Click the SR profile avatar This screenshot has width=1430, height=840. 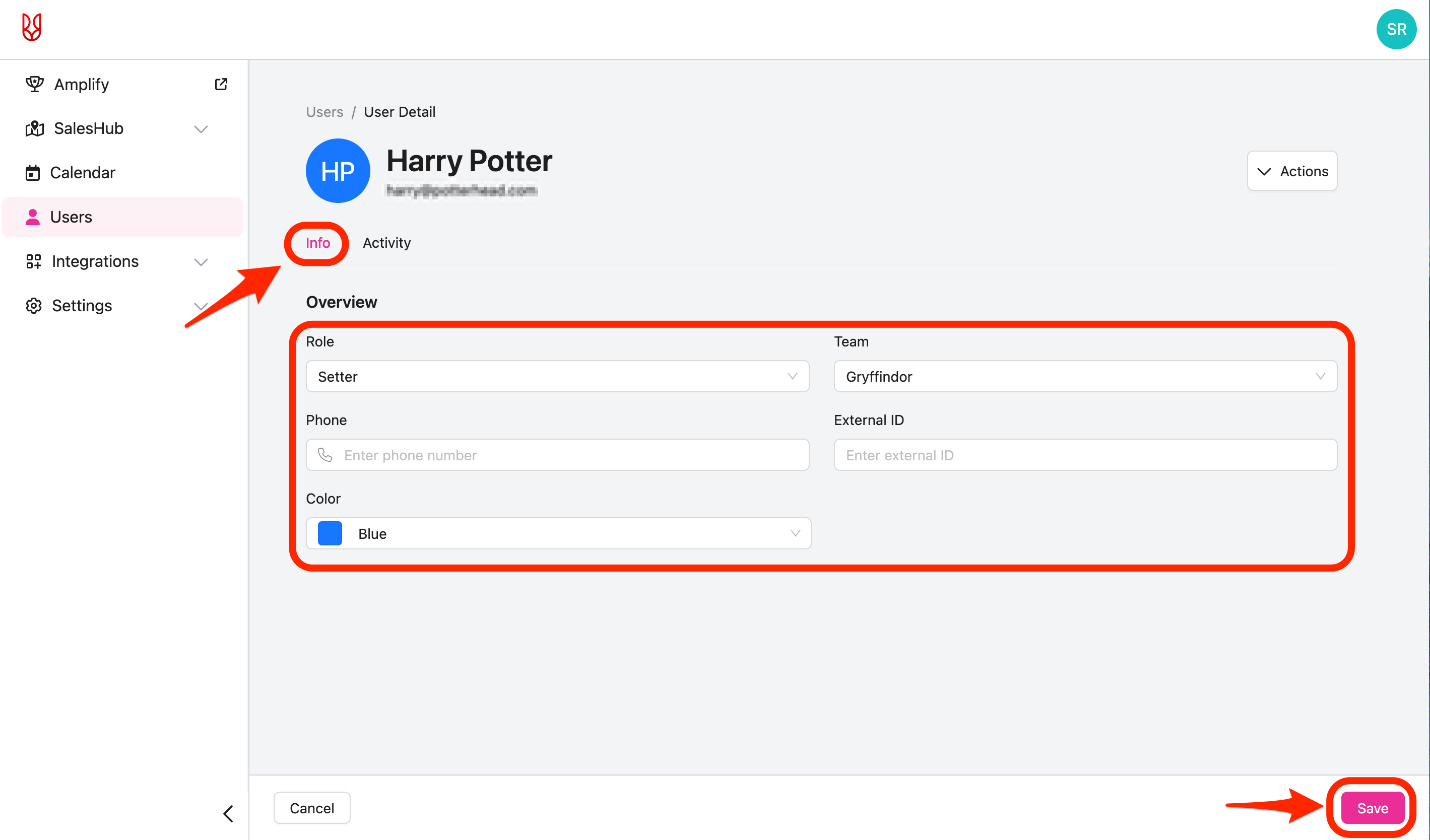coord(1396,30)
